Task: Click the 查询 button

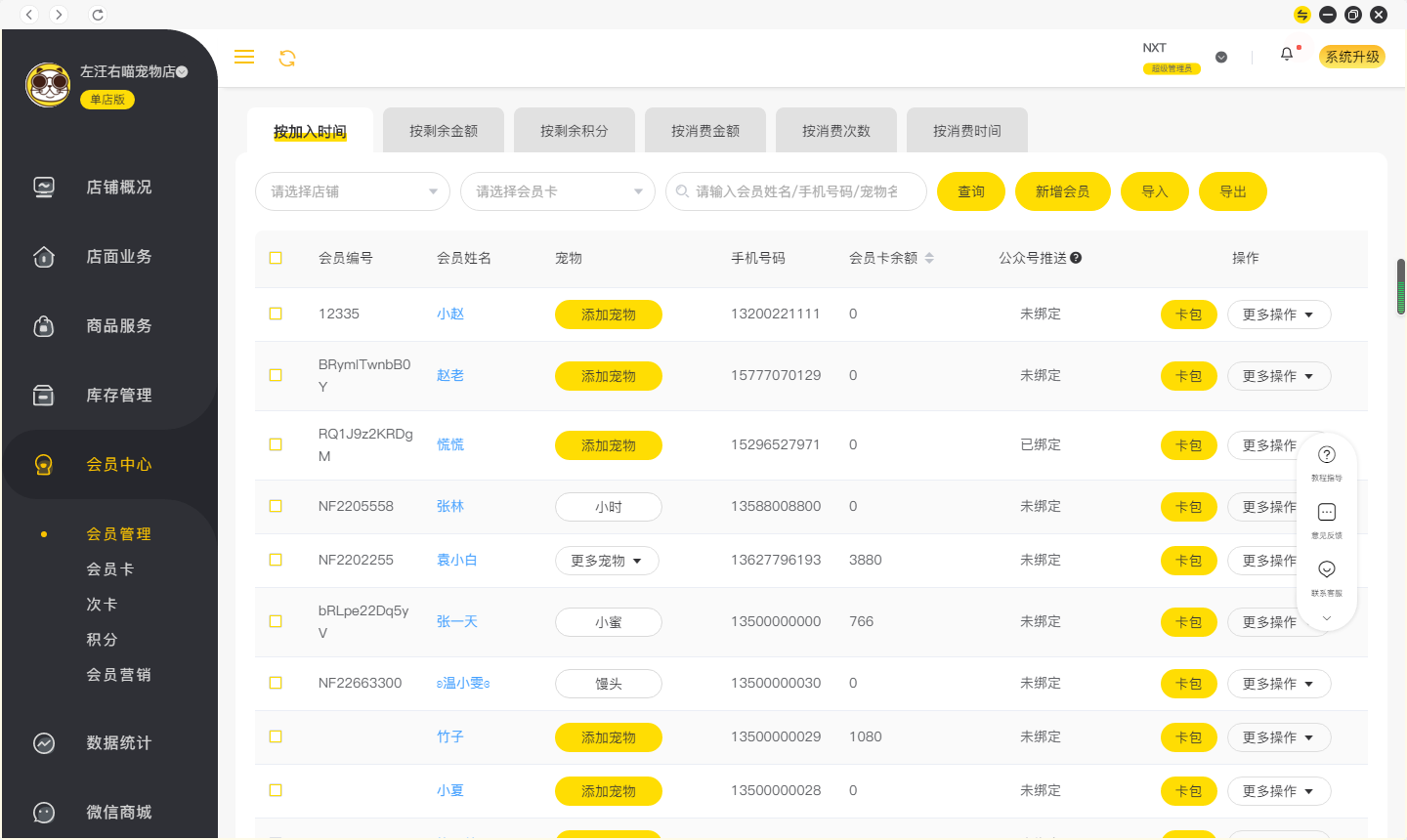Action: (971, 191)
